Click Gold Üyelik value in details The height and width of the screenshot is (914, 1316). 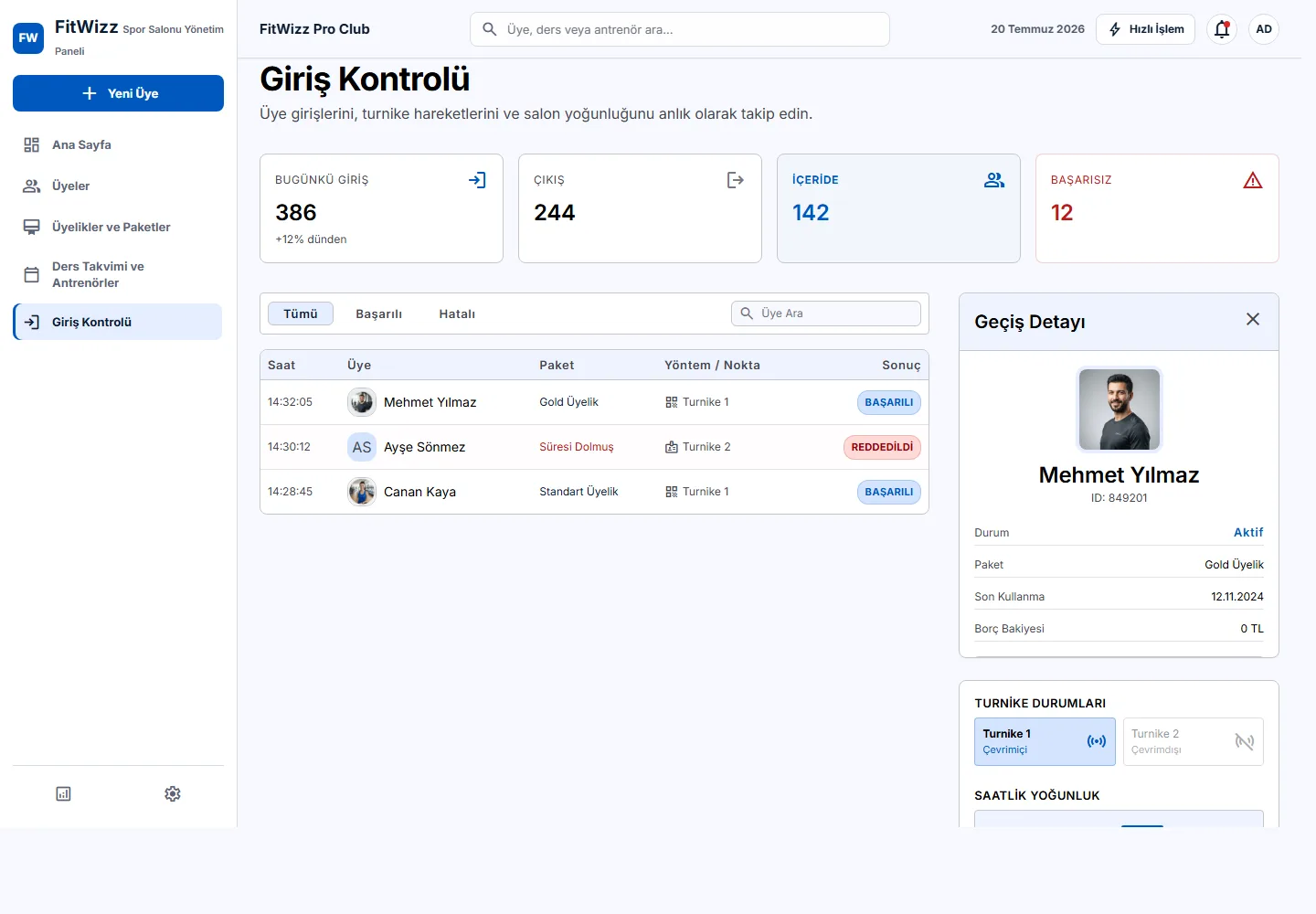pos(1234,564)
